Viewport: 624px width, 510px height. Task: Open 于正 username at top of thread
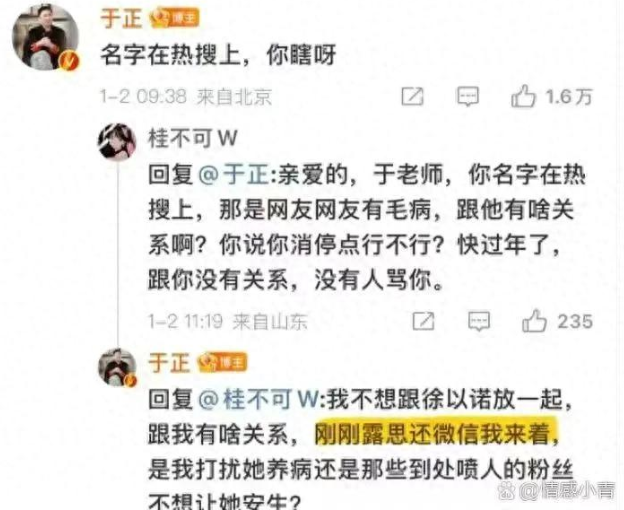coord(121,18)
